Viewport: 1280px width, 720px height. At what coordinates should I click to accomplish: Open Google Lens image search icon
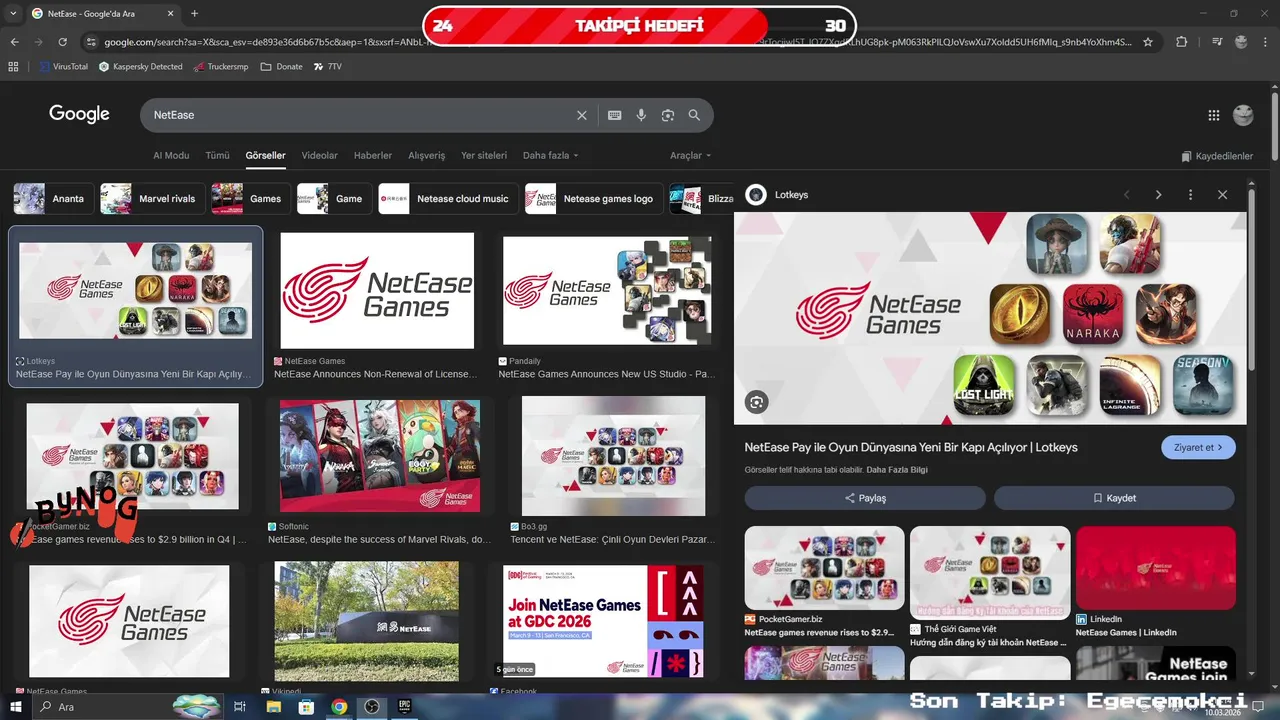click(x=668, y=115)
